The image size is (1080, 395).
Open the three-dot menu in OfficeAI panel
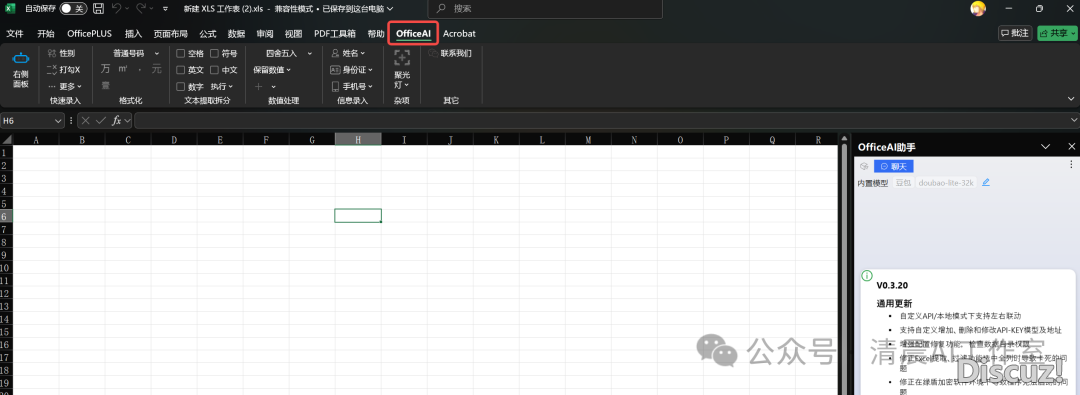(x=1070, y=165)
